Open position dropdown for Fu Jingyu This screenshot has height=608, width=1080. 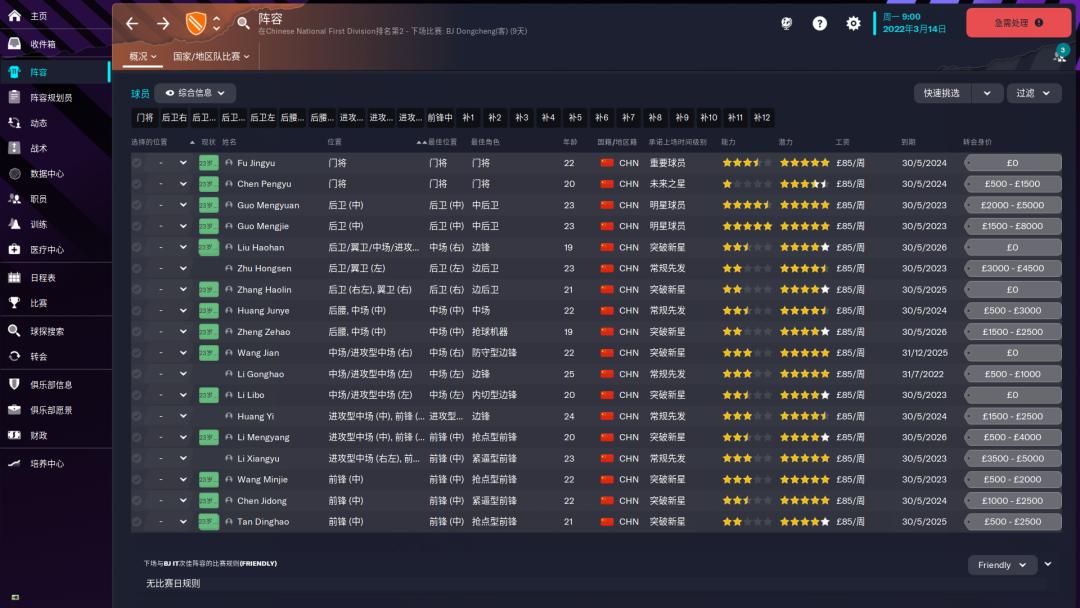coord(183,163)
